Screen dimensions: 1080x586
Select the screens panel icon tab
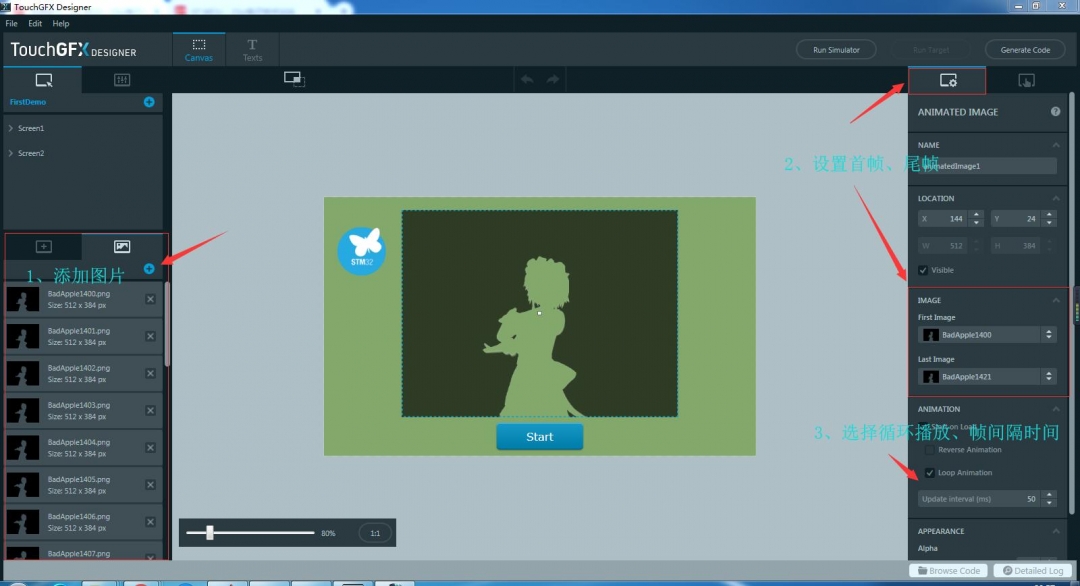click(x=43, y=80)
